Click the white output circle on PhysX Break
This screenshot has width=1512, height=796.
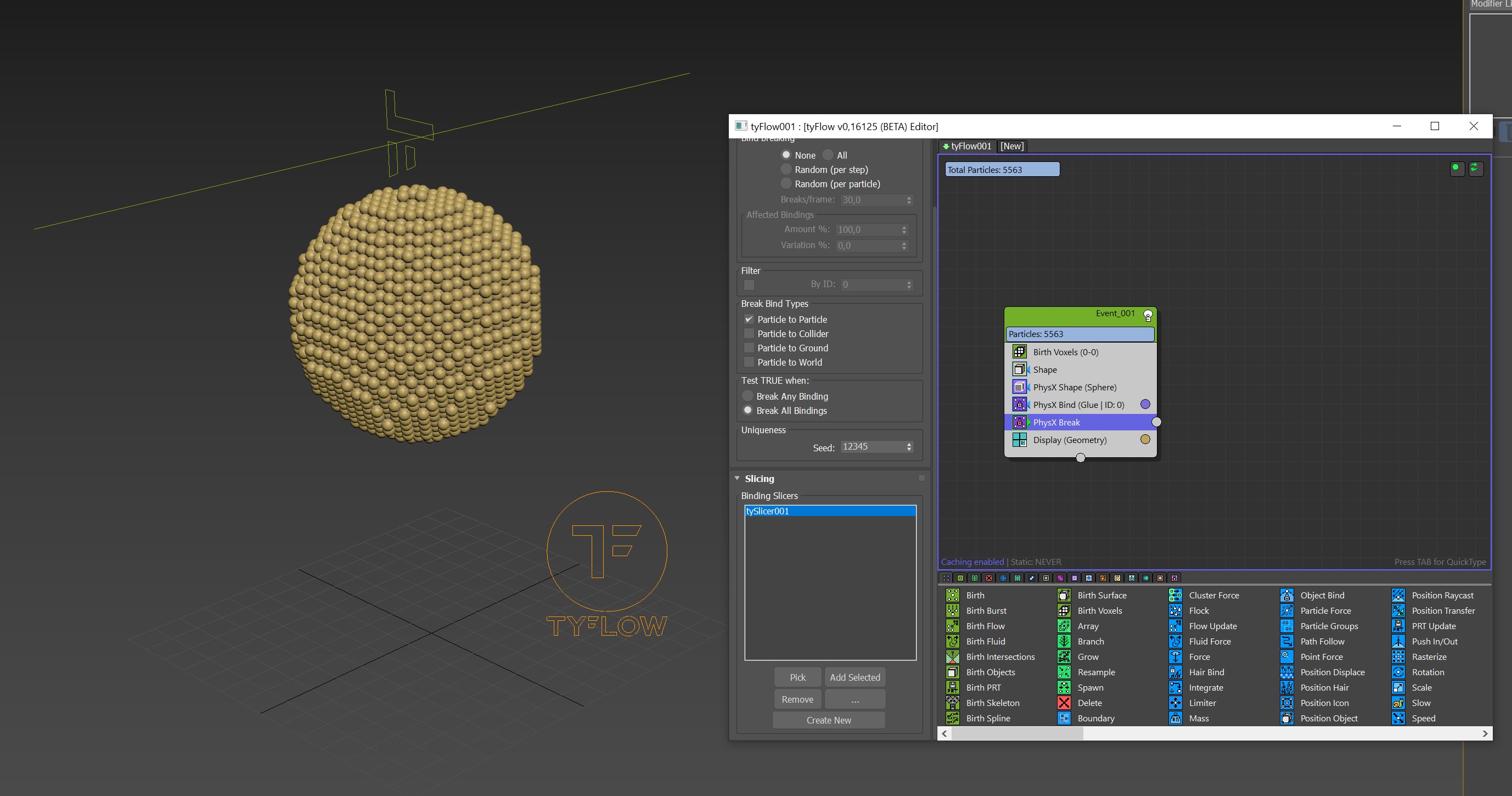1156,422
